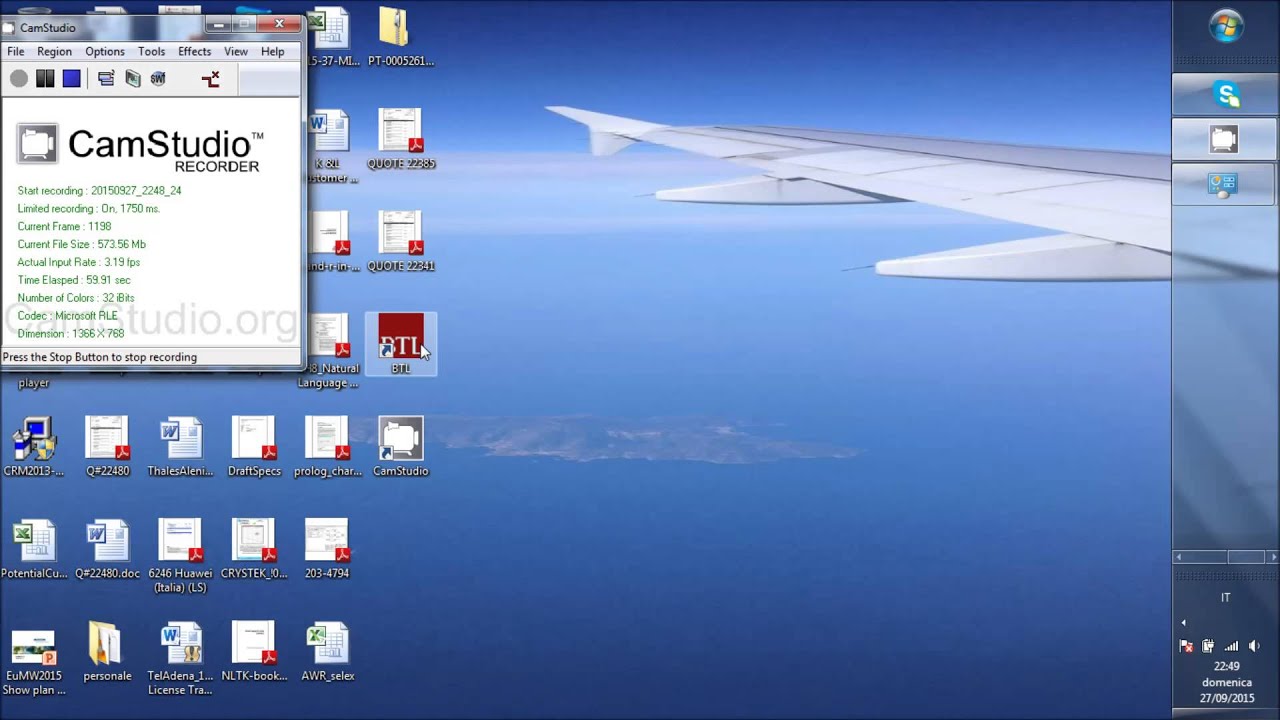Select the 6246 Huawei (Italia) PDF icon
This screenshot has height=720, width=1280.
pyautogui.click(x=181, y=556)
